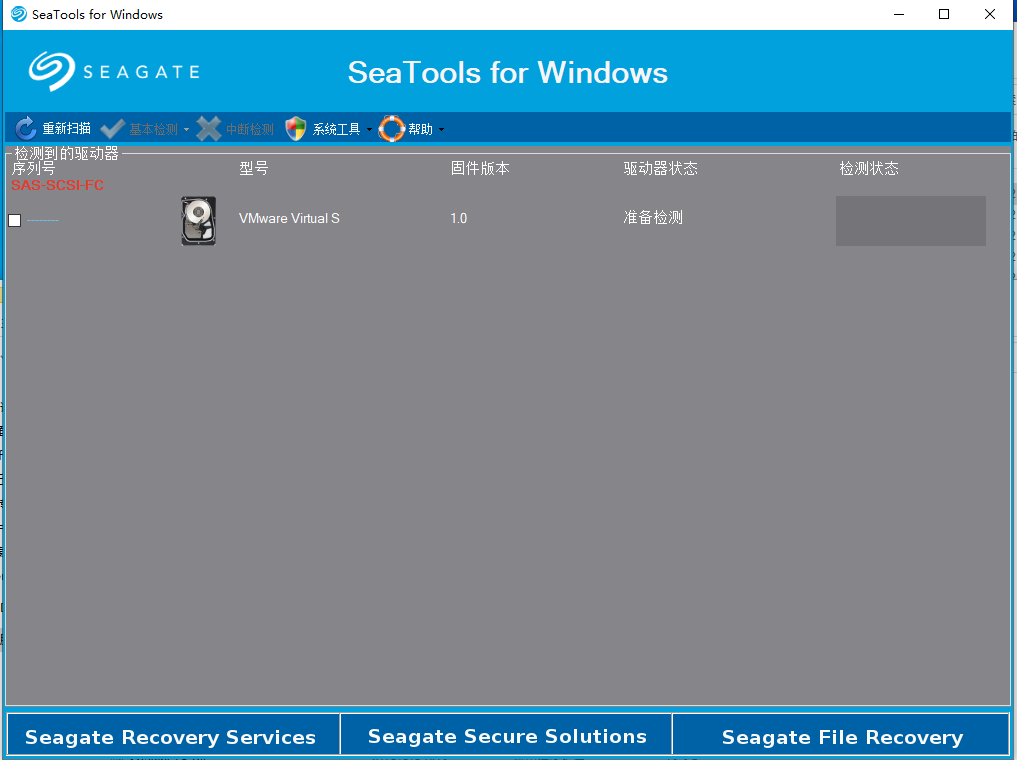Viewport: 1017px width, 760px height.
Task: Expand the 帮助 dropdown arrow
Action: pos(441,130)
